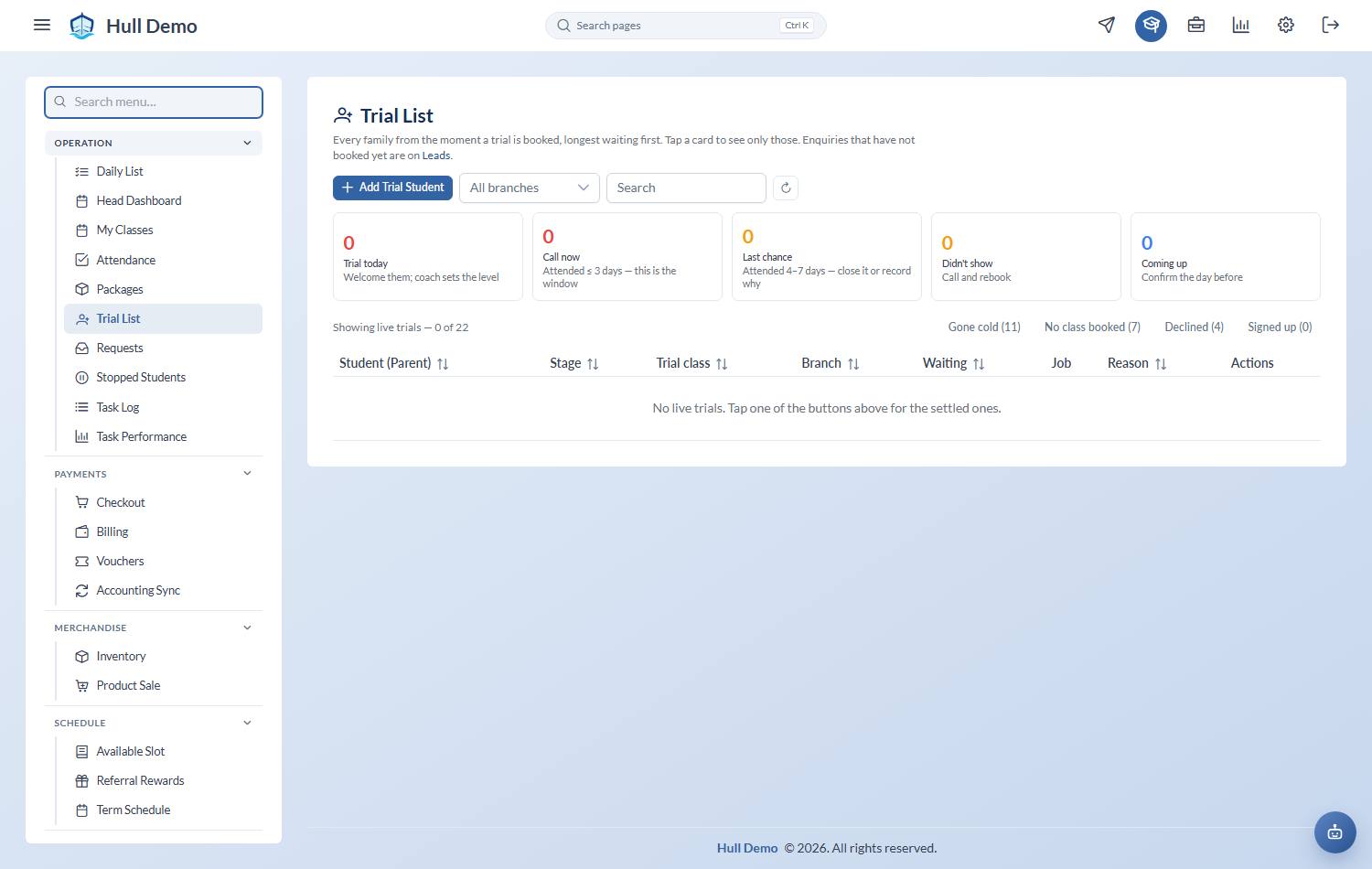This screenshot has height=869, width=1372.
Task: Open the hamburger menu icon
Action: point(42,25)
